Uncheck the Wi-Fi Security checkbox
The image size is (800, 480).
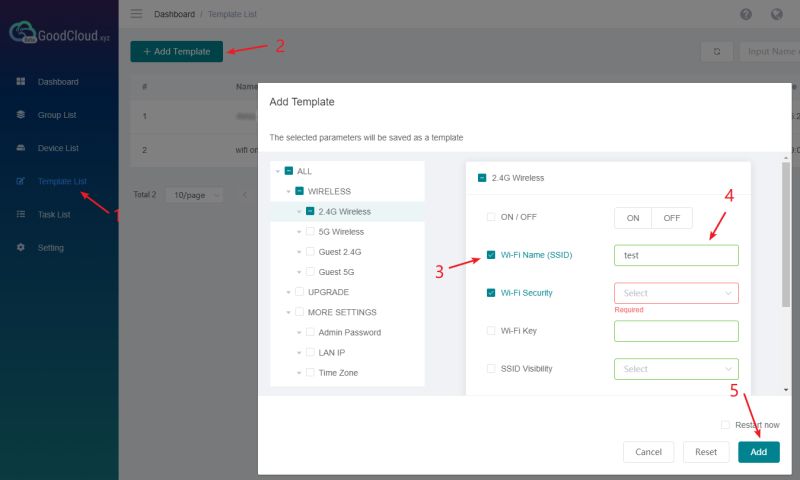click(x=491, y=293)
